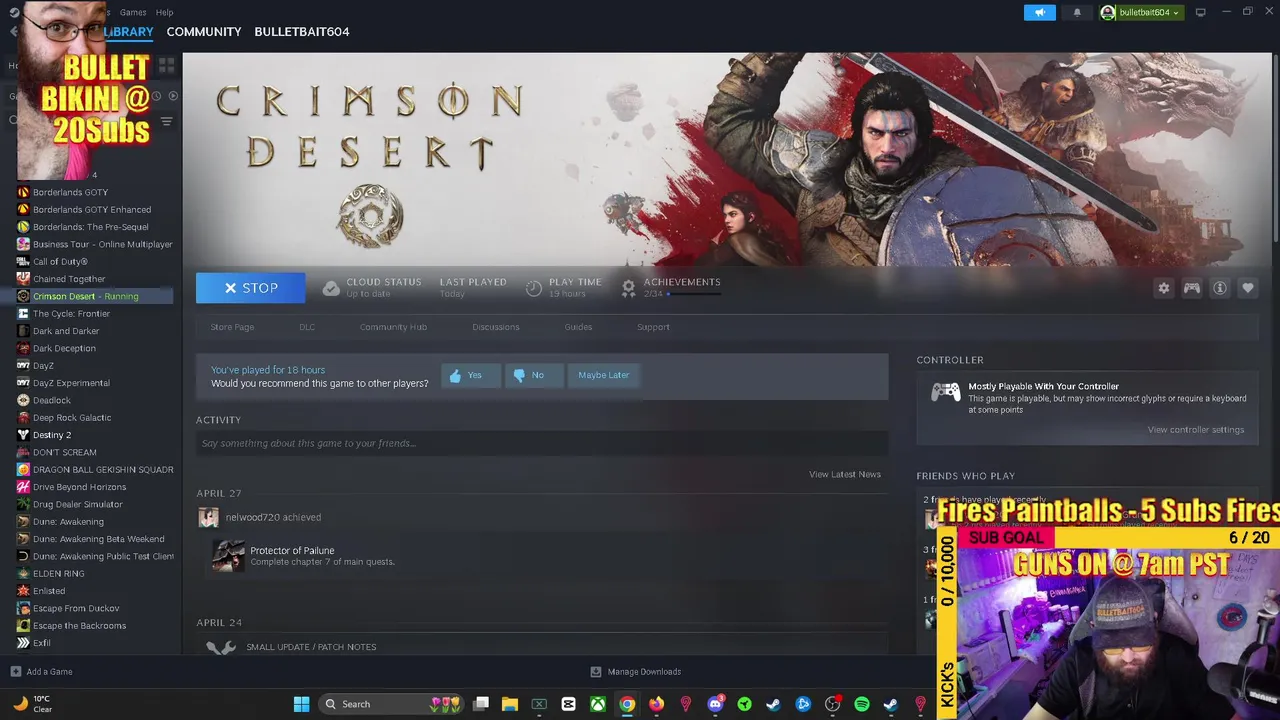Click the grid view icon in library sidebar
Image resolution: width=1280 pixels, height=720 pixels.
click(166, 65)
